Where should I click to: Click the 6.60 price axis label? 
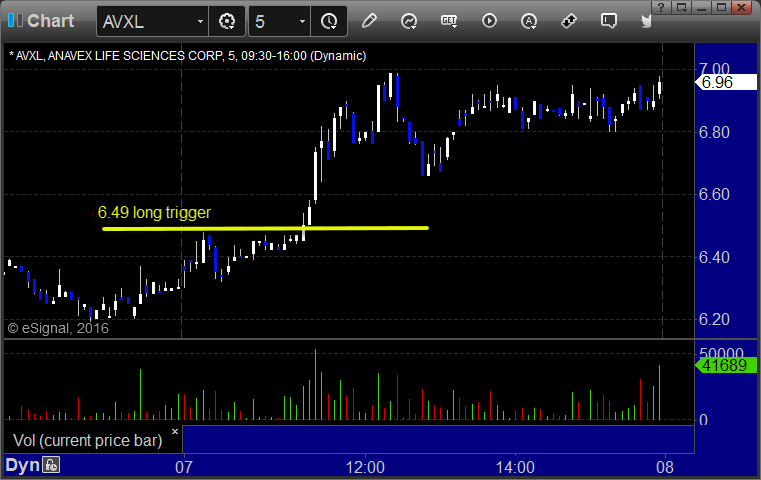714,194
